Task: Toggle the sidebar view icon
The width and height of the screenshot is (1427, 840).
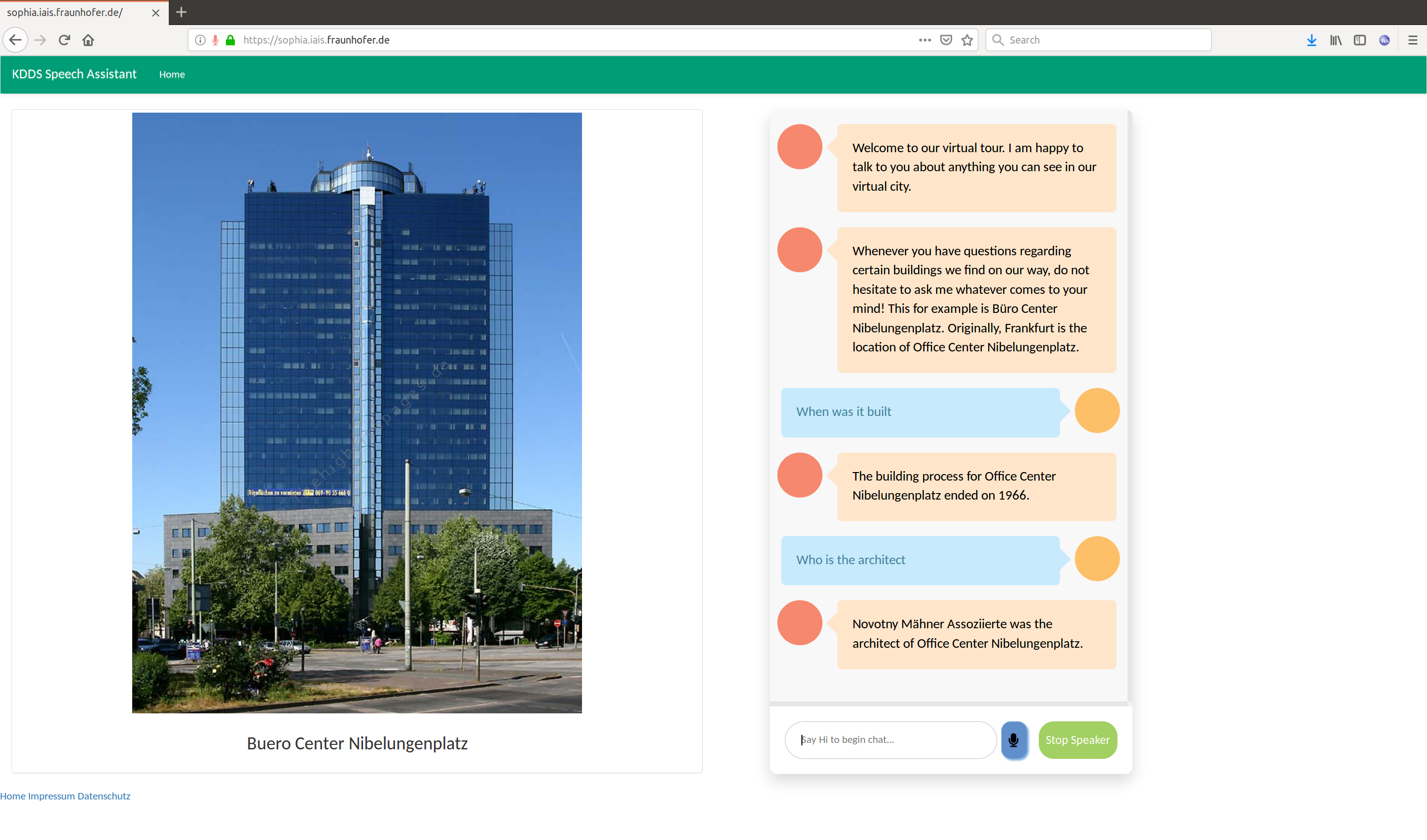Action: click(1359, 40)
